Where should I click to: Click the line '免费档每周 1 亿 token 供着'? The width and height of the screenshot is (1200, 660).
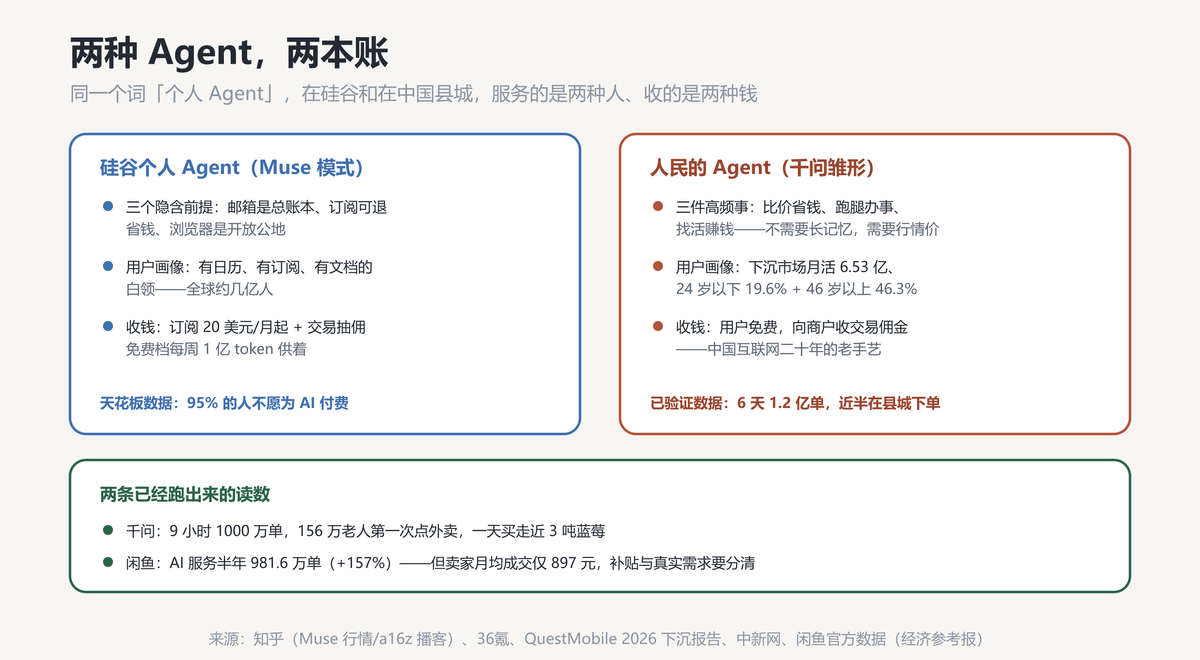tap(216, 349)
